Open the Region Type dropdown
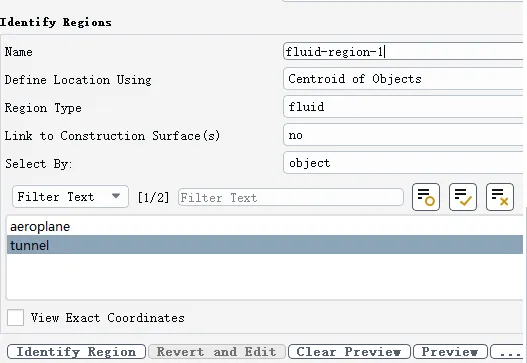Screen dimensions: 527x363 [x=403, y=107]
